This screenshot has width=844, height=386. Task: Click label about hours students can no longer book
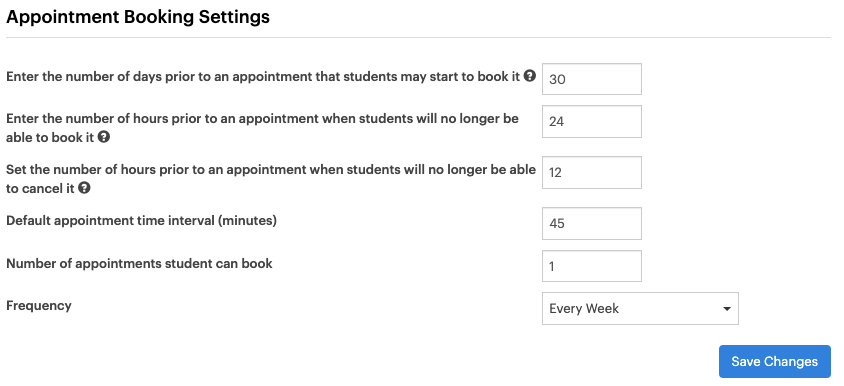(262, 128)
